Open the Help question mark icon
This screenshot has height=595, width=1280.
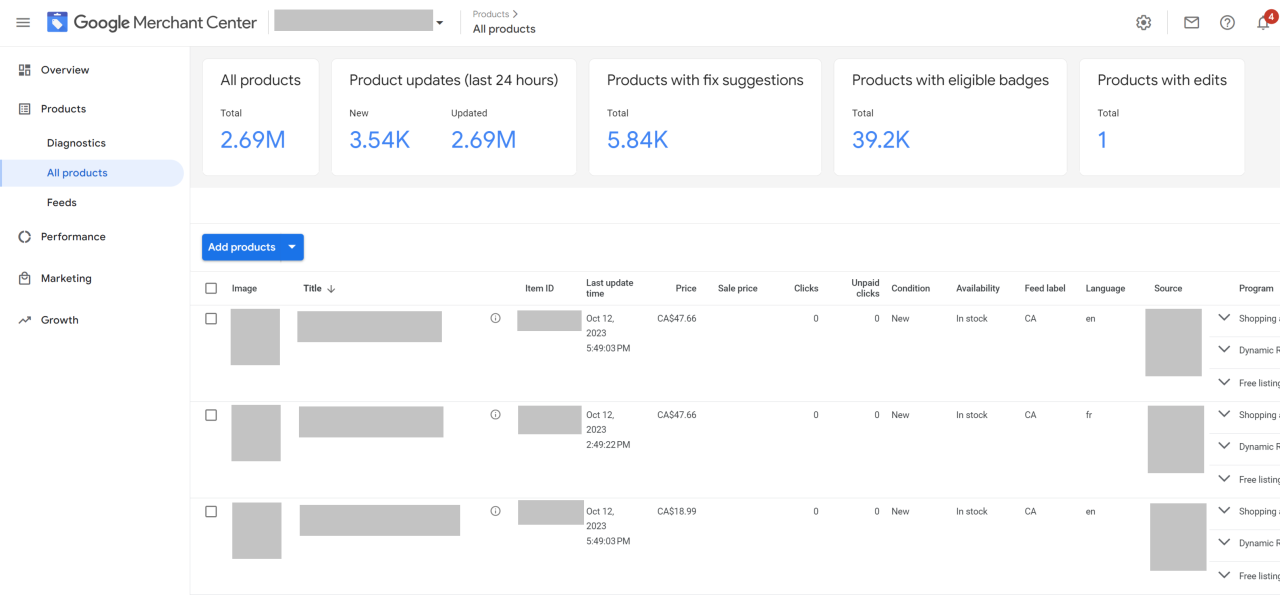coord(1227,21)
